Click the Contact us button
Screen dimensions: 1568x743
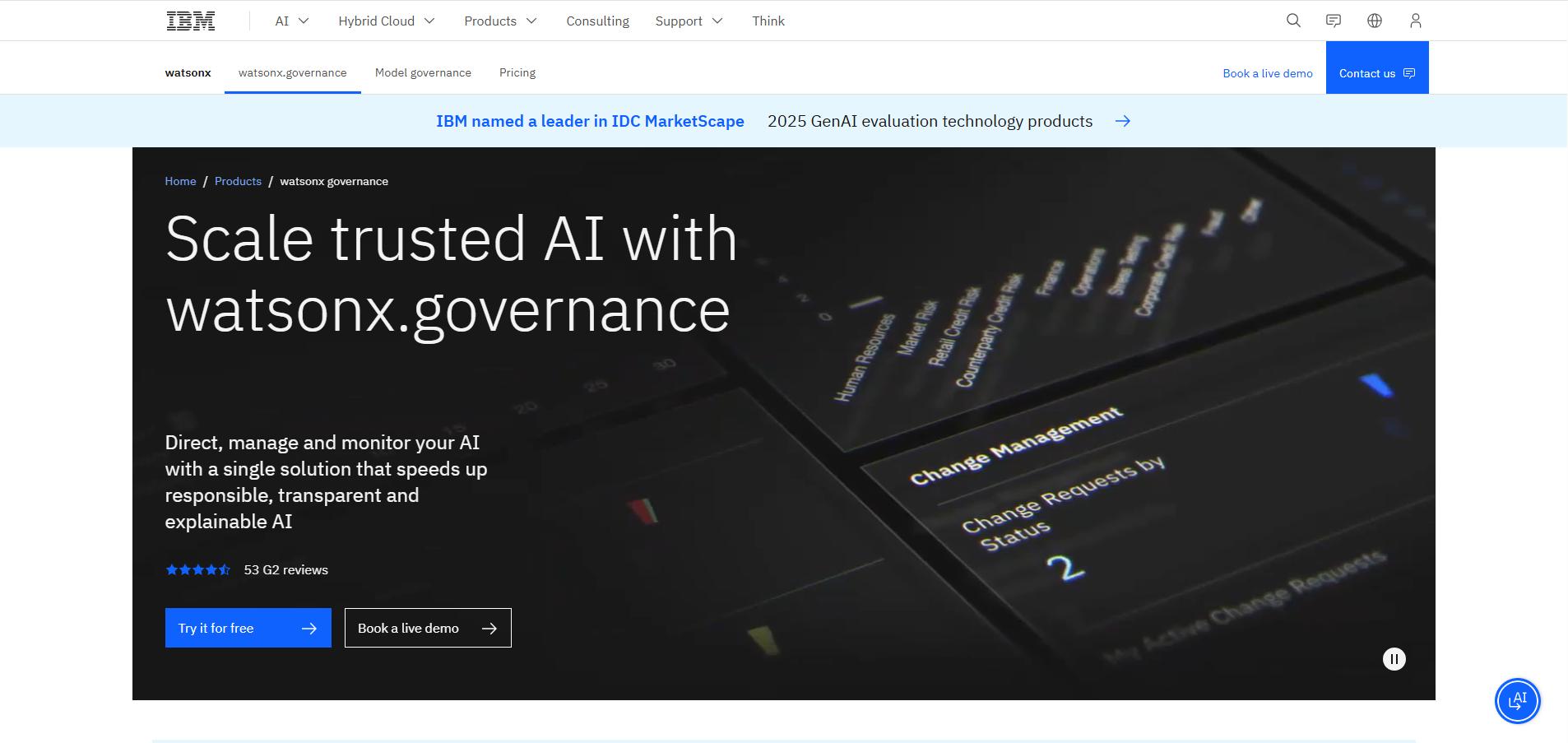coord(1376,72)
